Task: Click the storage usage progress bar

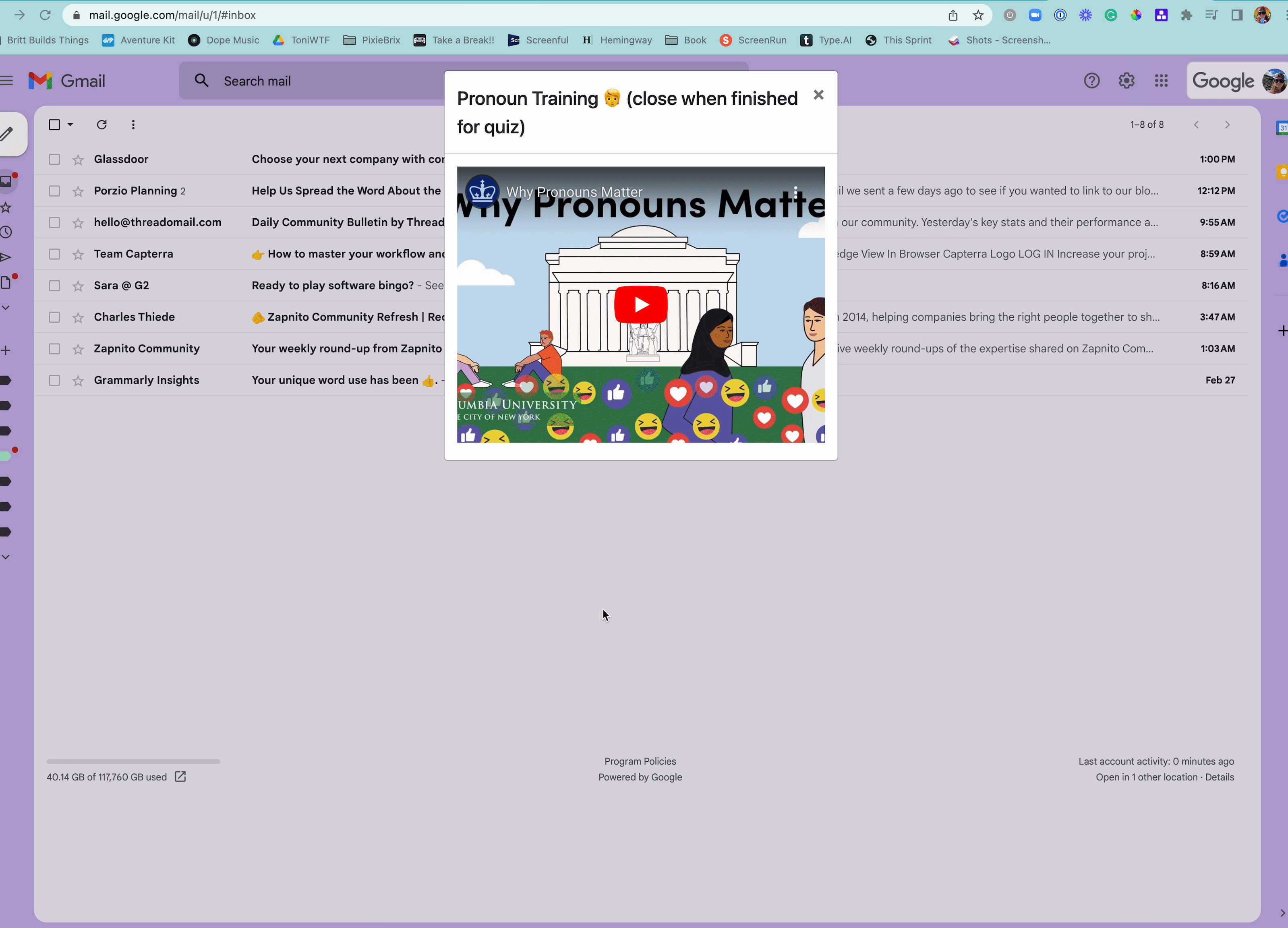Action: point(133,761)
